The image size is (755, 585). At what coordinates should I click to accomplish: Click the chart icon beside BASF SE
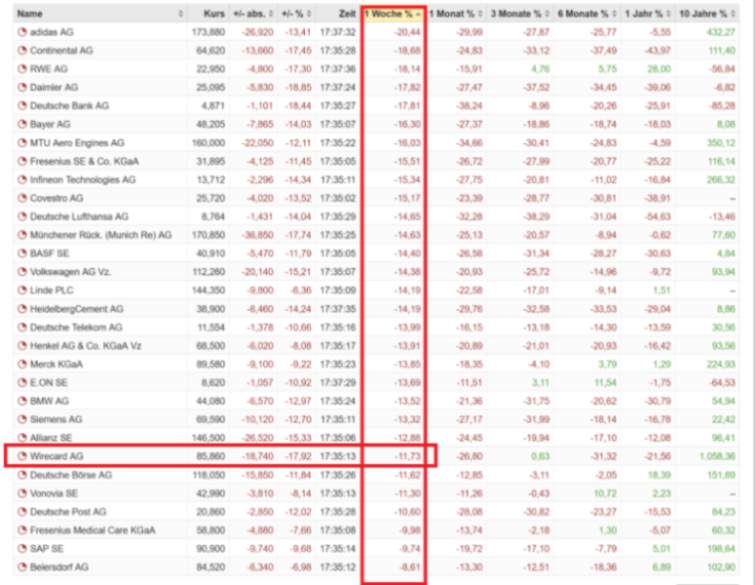22,253
